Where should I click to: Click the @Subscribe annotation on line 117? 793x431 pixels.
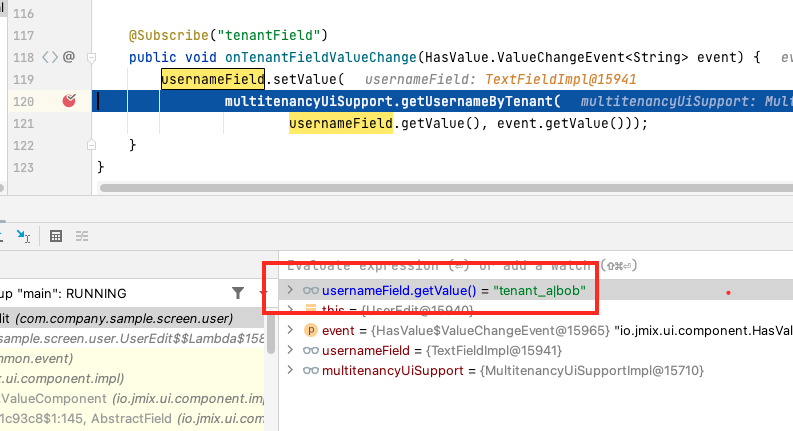pos(168,35)
